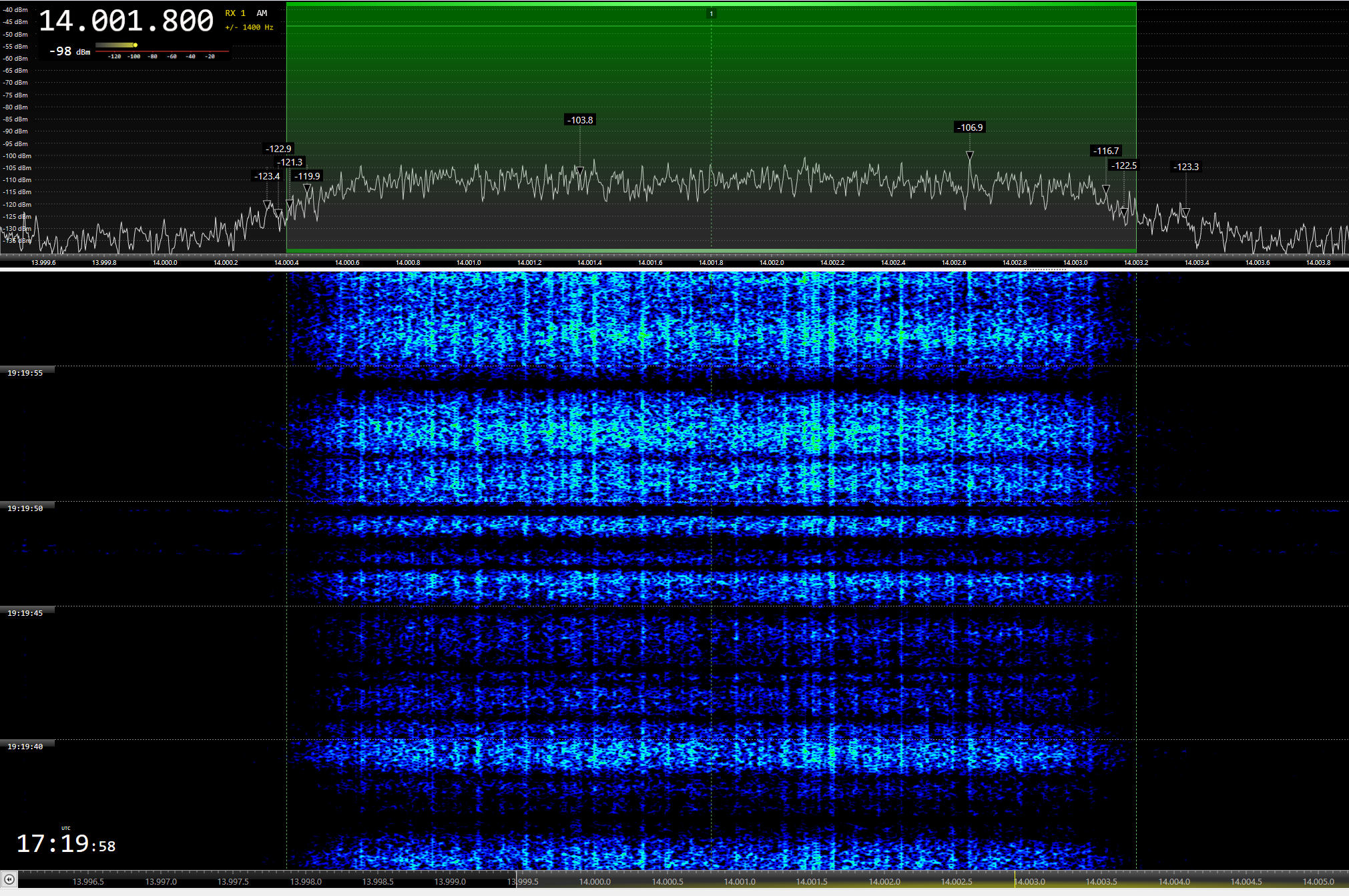Click the -122.5 peak marker label
This screenshot has height=896, width=1349.
[x=1123, y=165]
